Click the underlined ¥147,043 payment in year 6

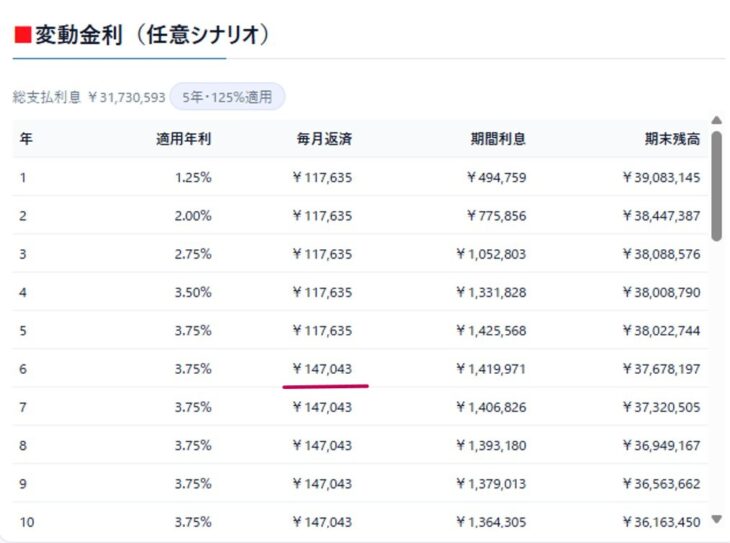[x=322, y=369]
